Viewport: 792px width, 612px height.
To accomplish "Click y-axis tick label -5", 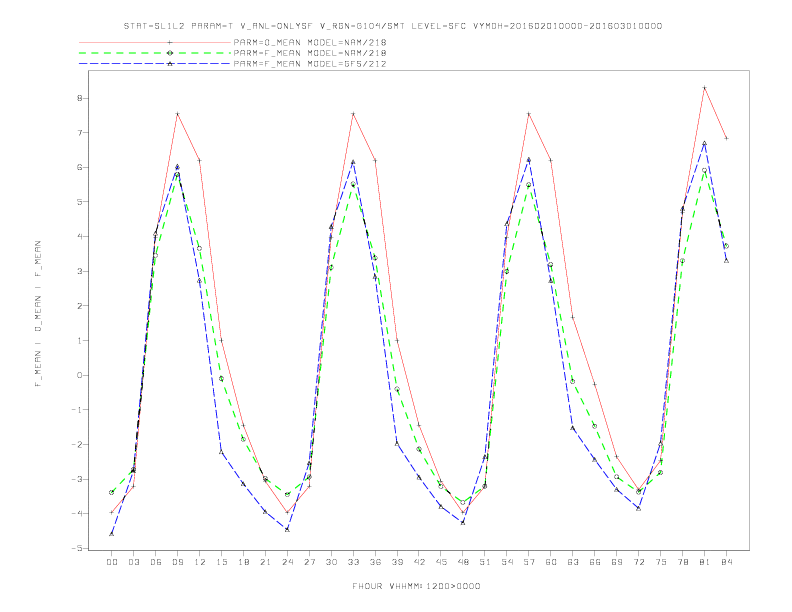I will 76,548.
